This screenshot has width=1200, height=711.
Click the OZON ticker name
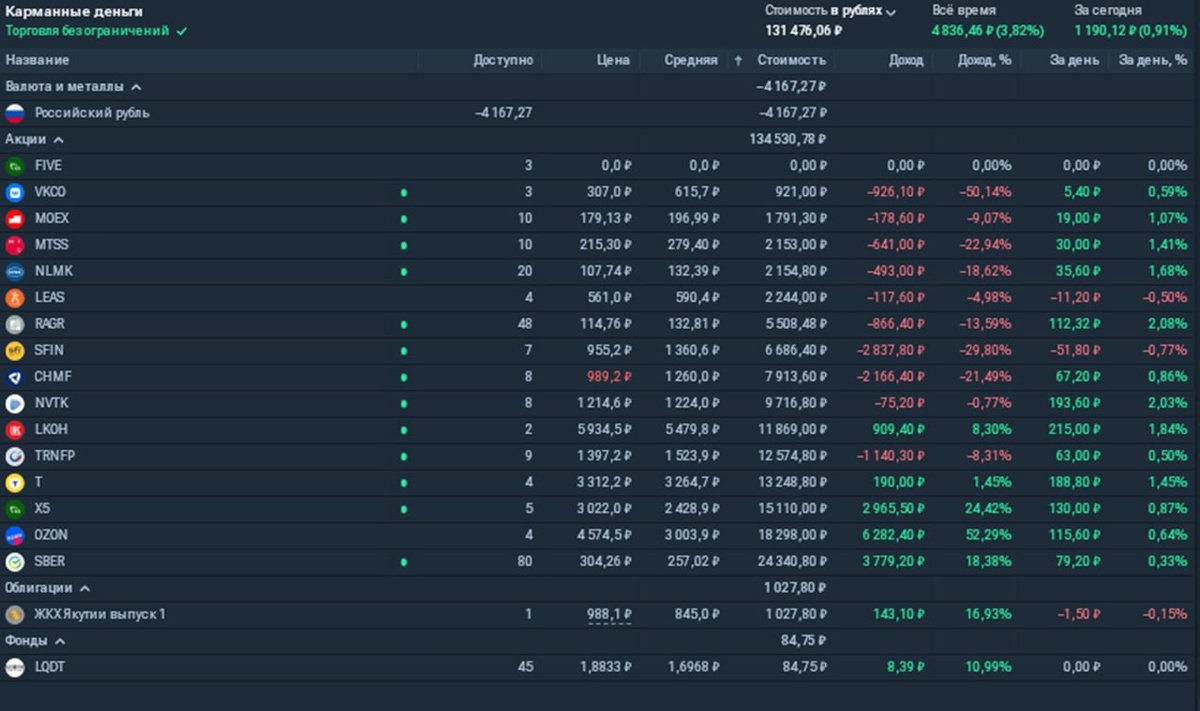pos(51,536)
